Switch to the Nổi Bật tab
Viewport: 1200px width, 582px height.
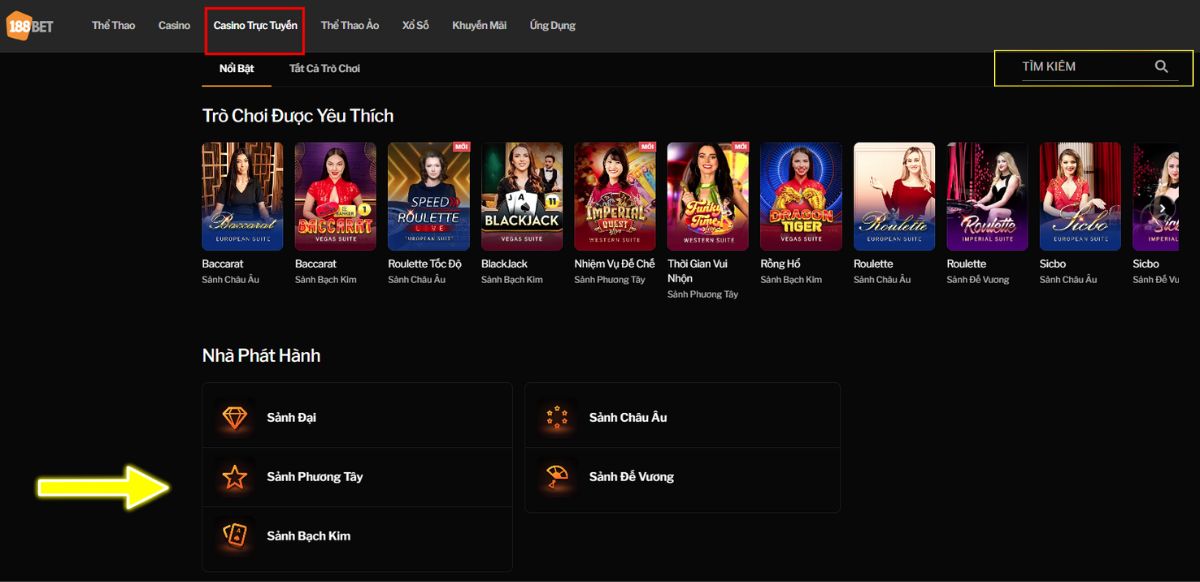237,68
